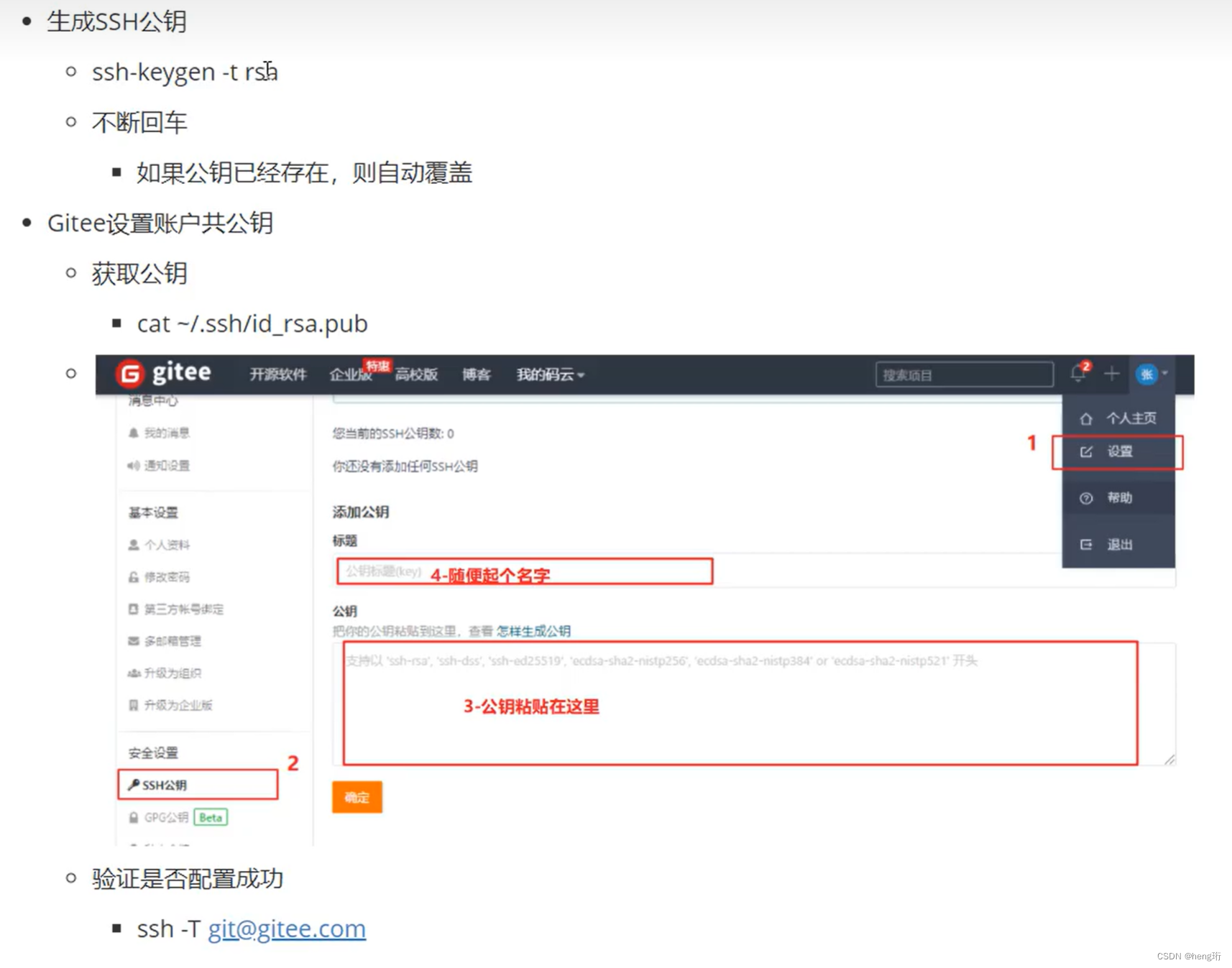
Task: Click the text 'cat ~/.ssh/id_rsa.pub'
Action: pos(252,324)
